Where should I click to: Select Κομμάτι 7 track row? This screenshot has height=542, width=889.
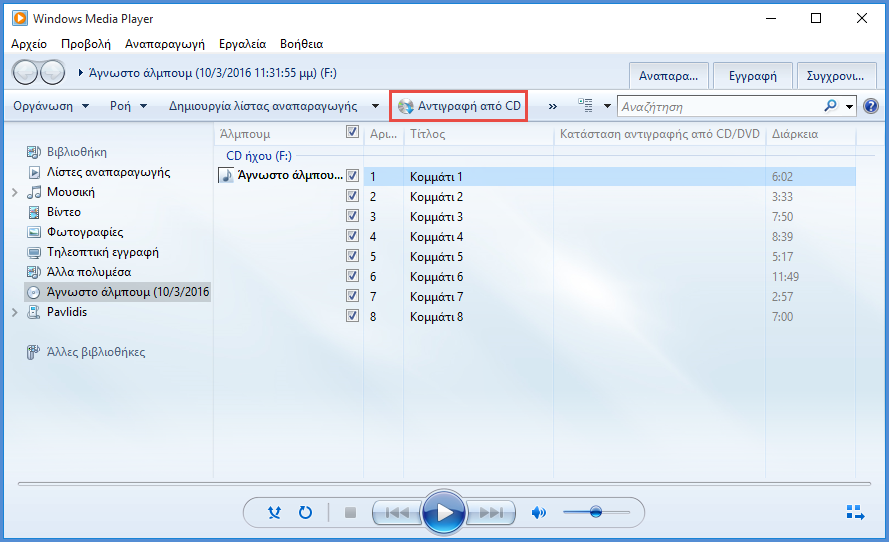(x=609, y=297)
